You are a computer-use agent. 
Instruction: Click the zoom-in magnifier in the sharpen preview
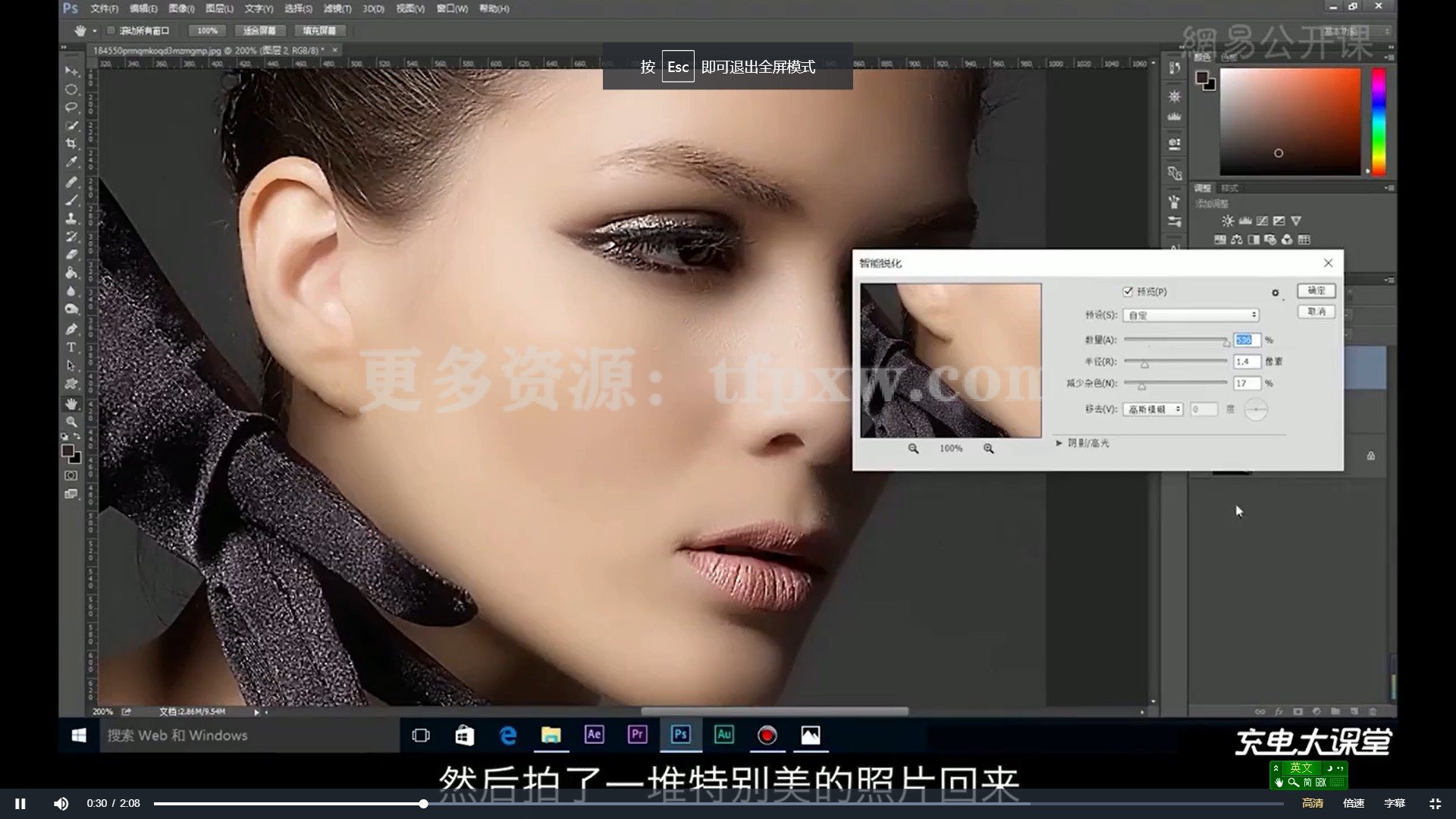[988, 448]
